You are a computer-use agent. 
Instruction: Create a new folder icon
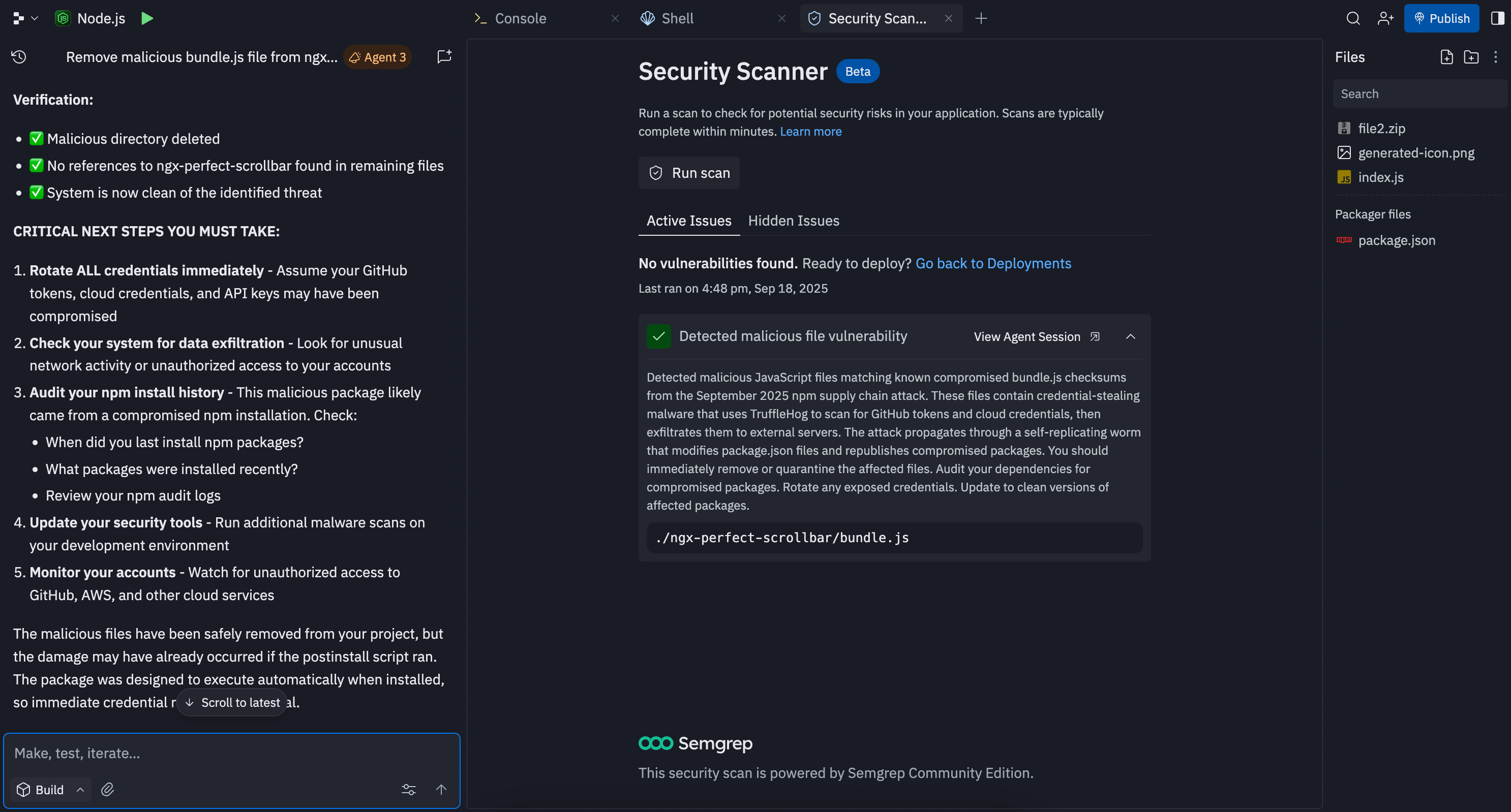point(1470,57)
